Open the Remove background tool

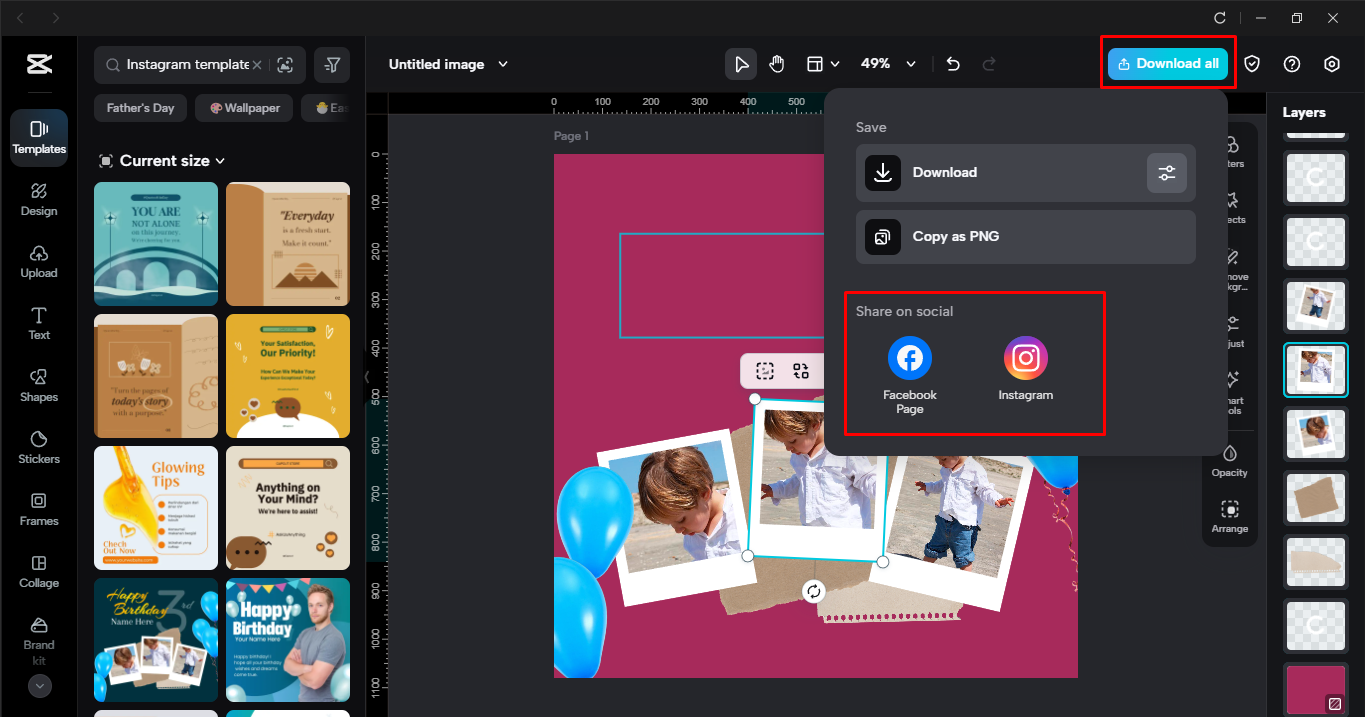pyautogui.click(x=1230, y=265)
